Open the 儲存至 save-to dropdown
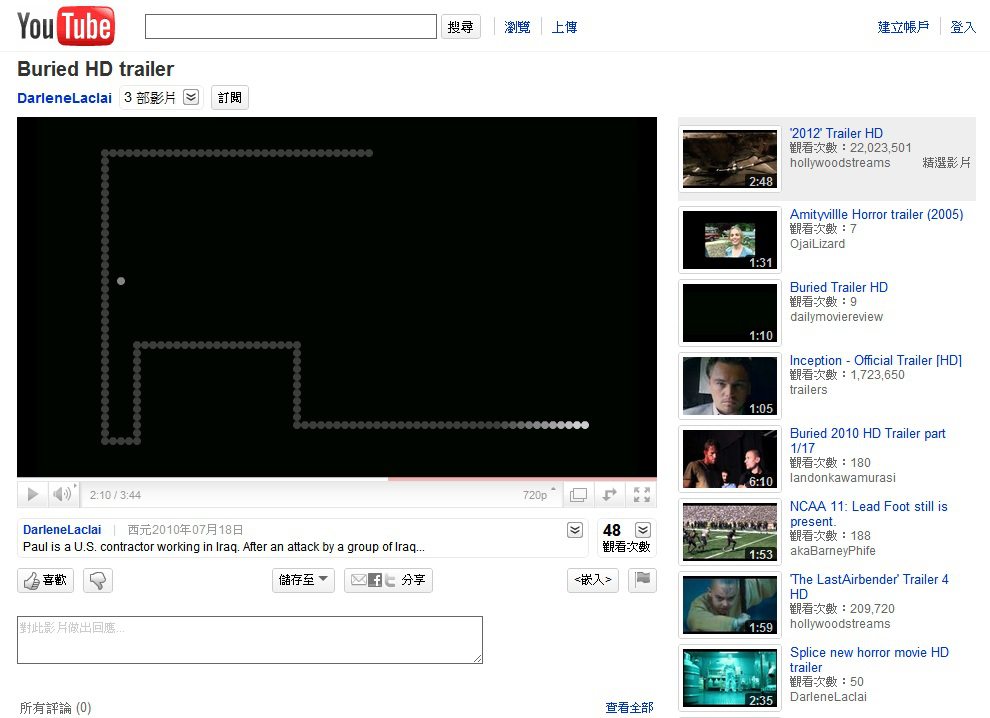990x718 pixels. tap(303, 580)
